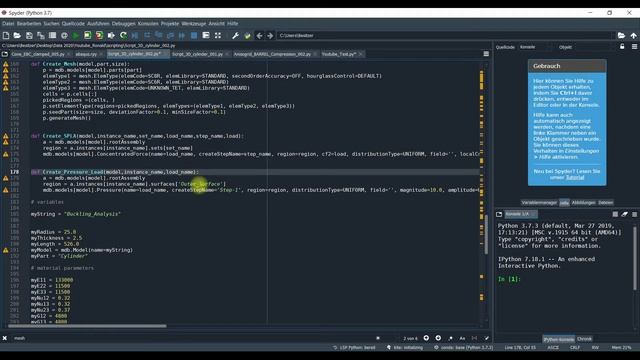640x360 pixels.
Task: Select the IPython-Konsole tab
Action: [558, 339]
